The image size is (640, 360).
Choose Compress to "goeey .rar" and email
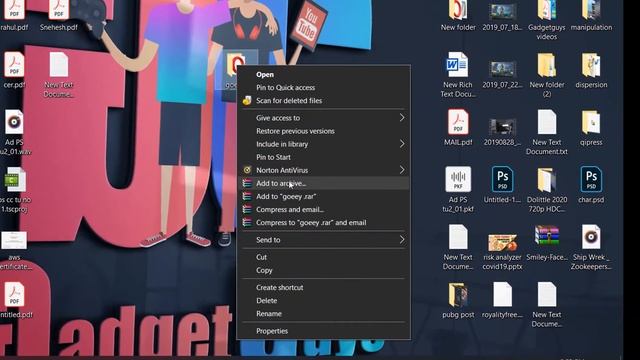click(x=324, y=222)
